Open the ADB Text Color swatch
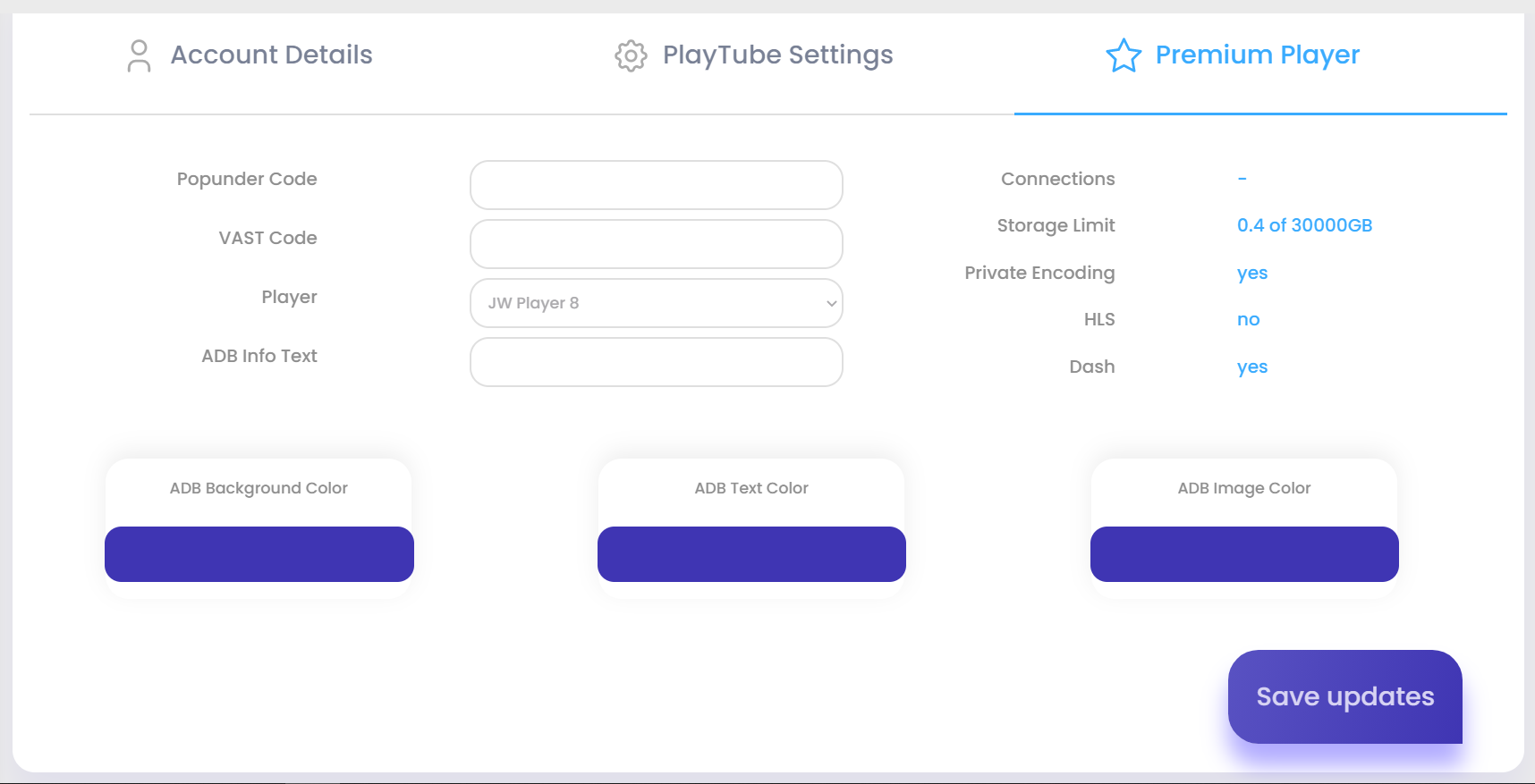Screen dimensions: 1535x784 (x=751, y=554)
